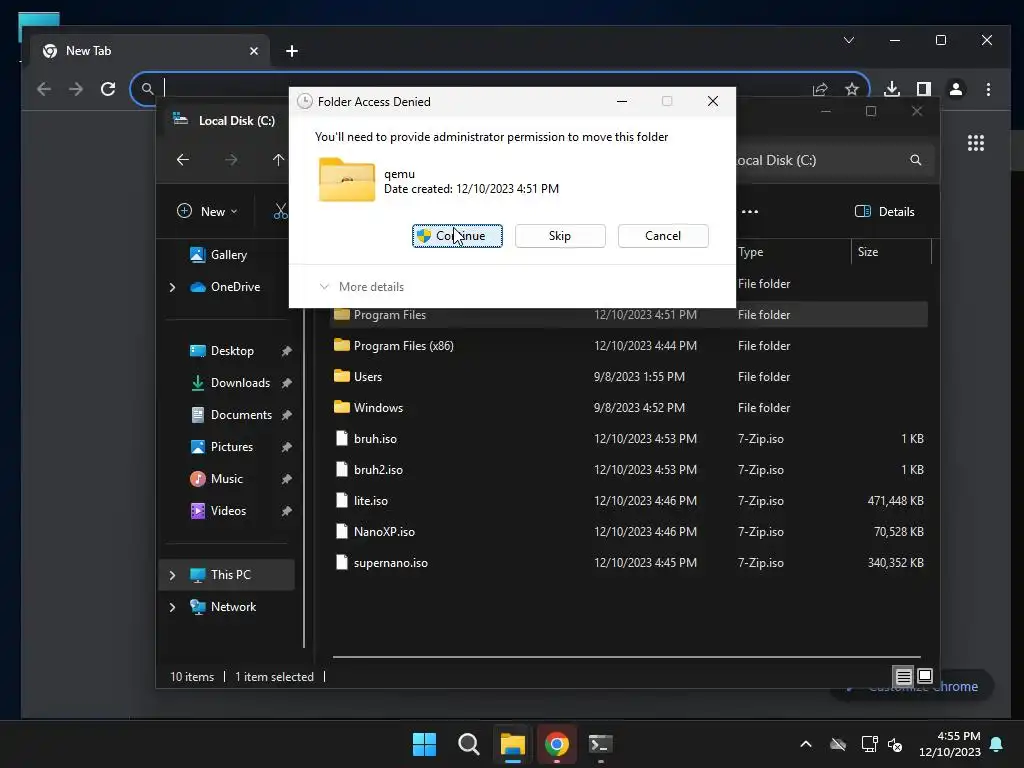Click the pin icon beside Downloads
The width and height of the screenshot is (1024, 768).
(x=286, y=383)
